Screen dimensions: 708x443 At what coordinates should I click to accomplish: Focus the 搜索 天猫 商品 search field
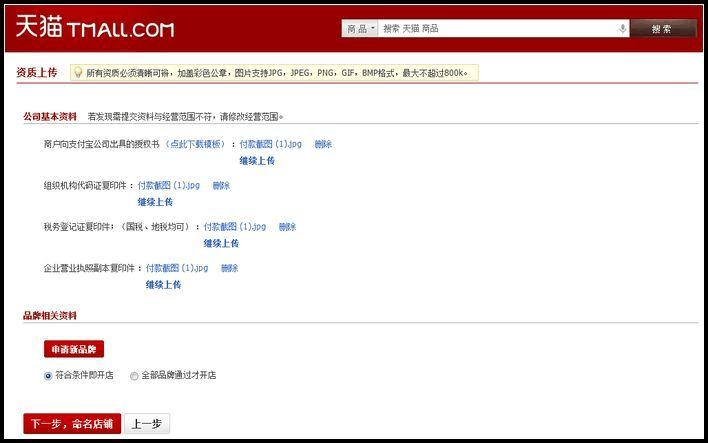pos(498,29)
